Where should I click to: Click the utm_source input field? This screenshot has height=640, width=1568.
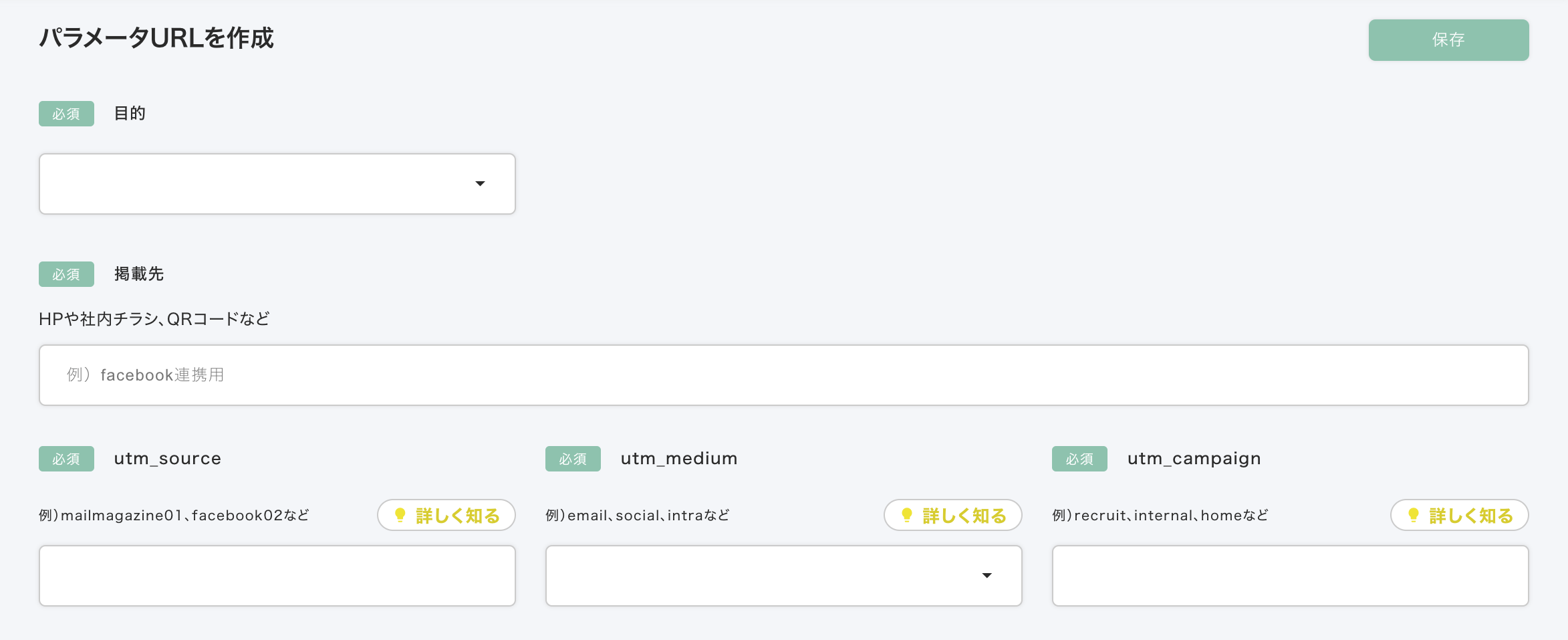coord(277,576)
